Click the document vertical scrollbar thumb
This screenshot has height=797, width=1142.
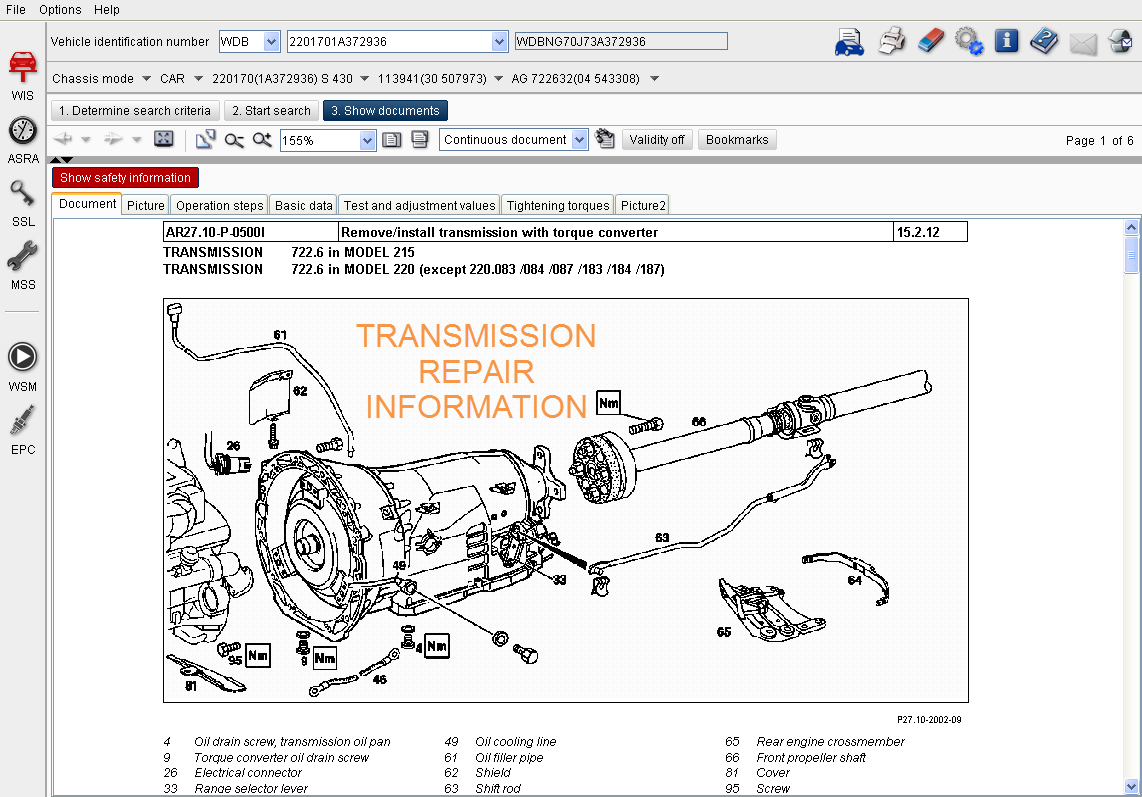(1131, 255)
